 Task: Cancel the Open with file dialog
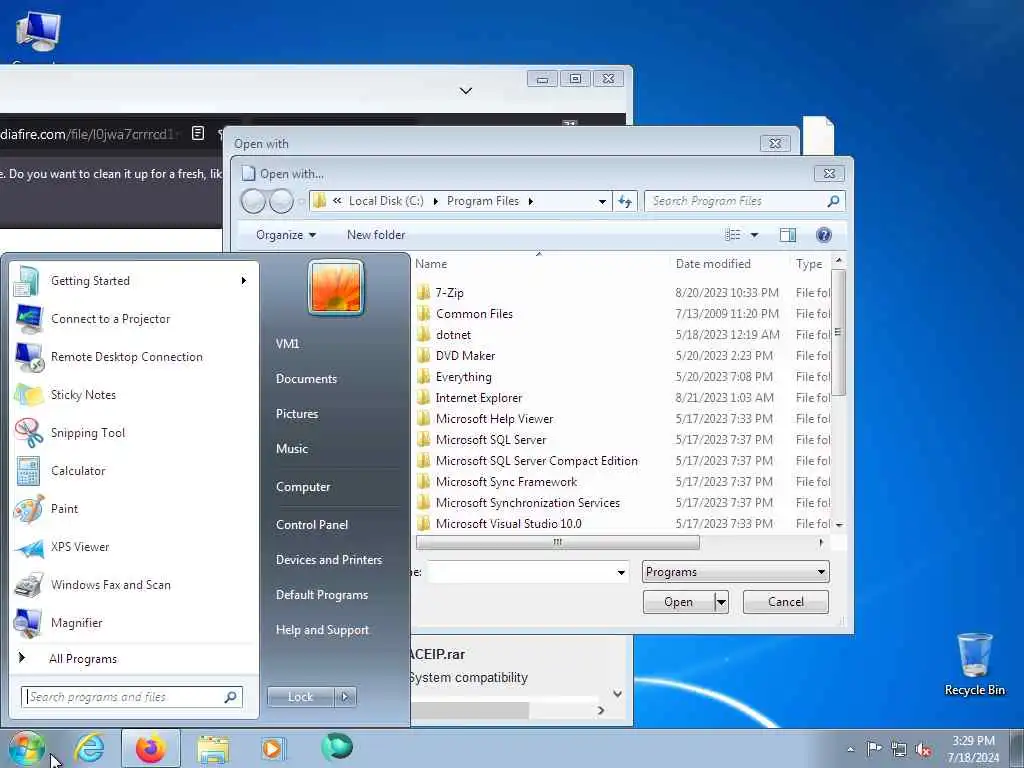[x=786, y=602]
